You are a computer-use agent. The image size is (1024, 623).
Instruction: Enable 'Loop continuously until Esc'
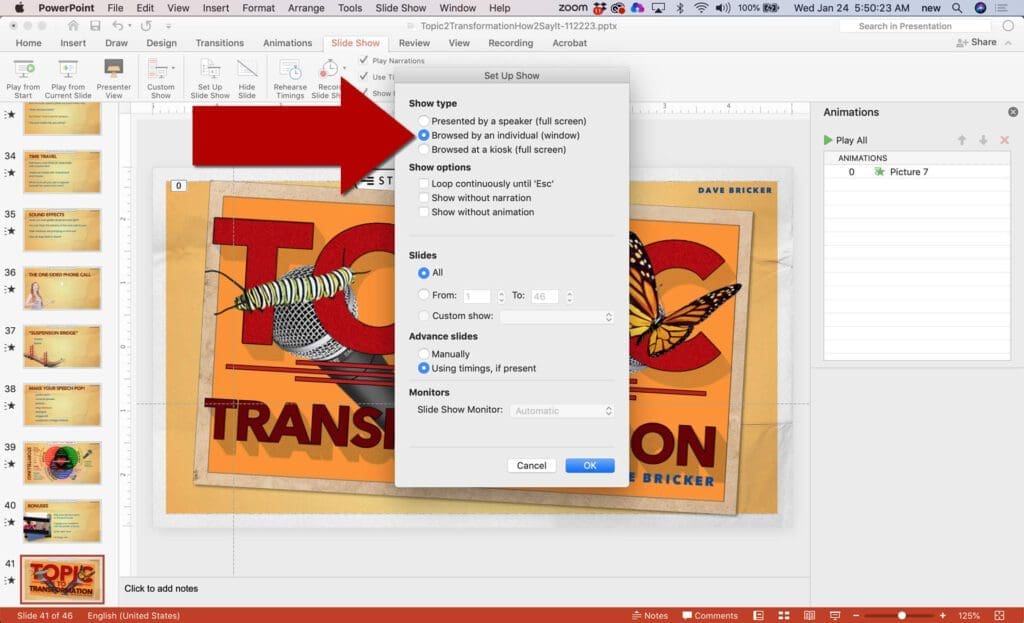[x=423, y=184]
